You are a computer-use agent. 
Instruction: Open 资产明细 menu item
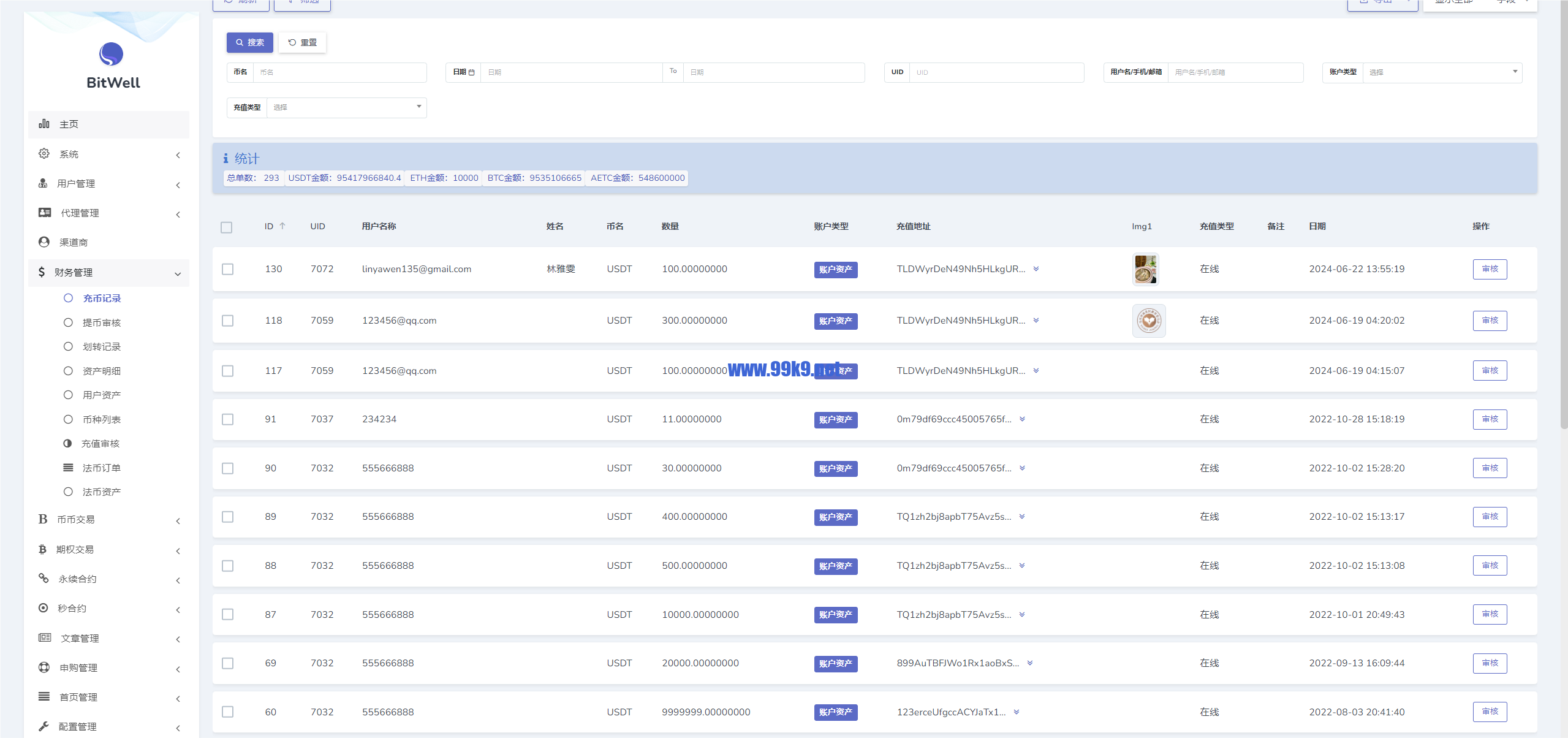tap(102, 371)
